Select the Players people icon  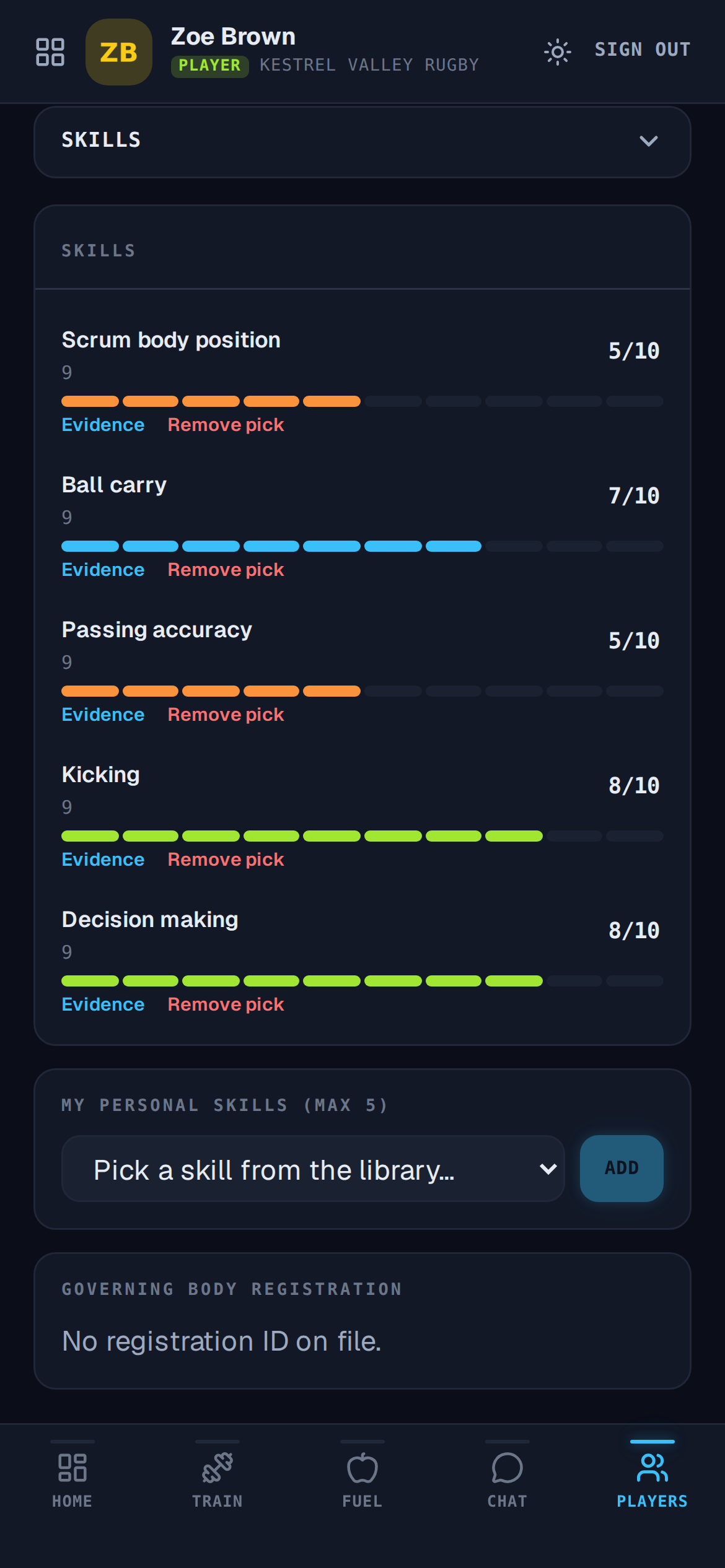(x=652, y=1468)
